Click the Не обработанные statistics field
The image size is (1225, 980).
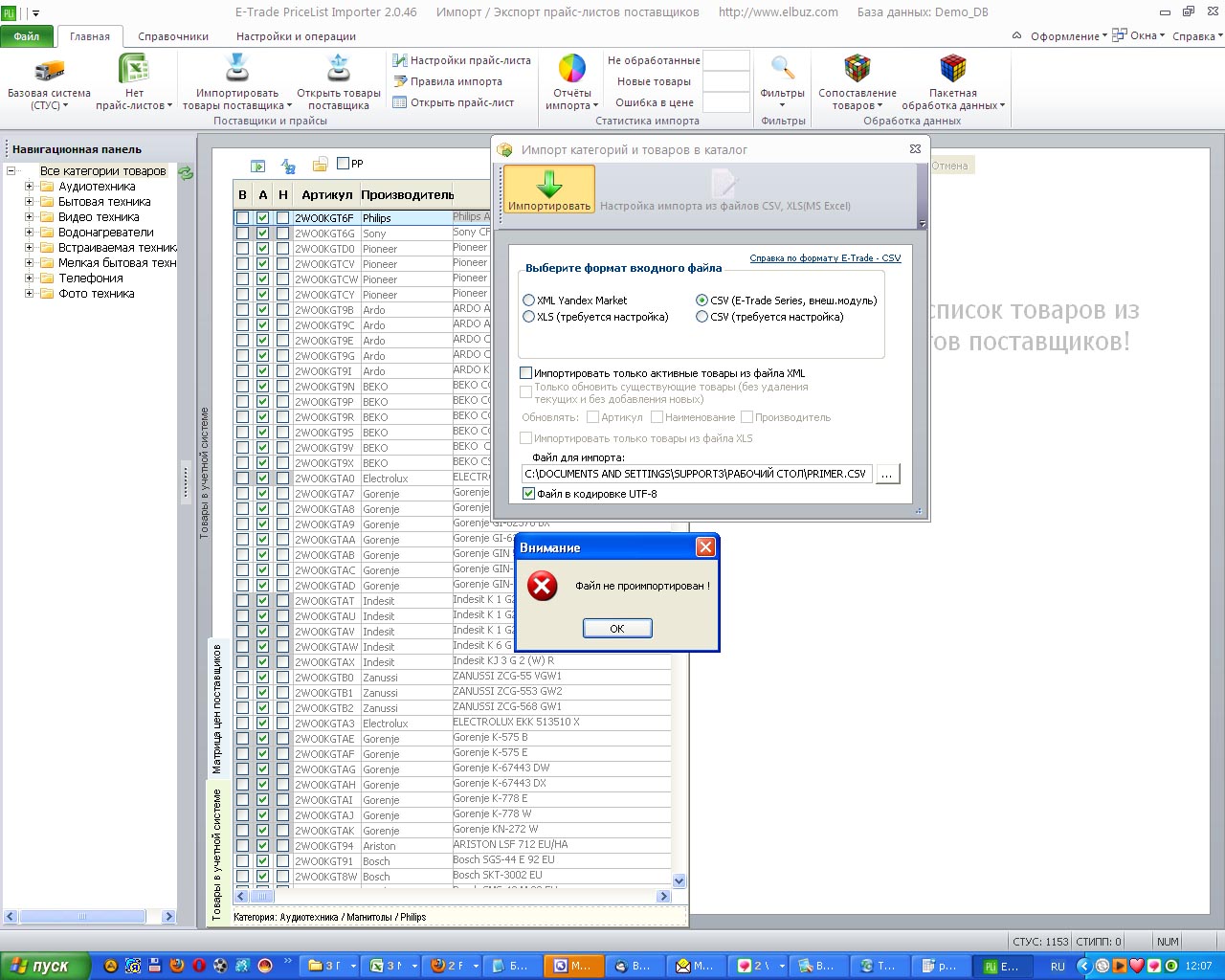pyautogui.click(x=726, y=60)
